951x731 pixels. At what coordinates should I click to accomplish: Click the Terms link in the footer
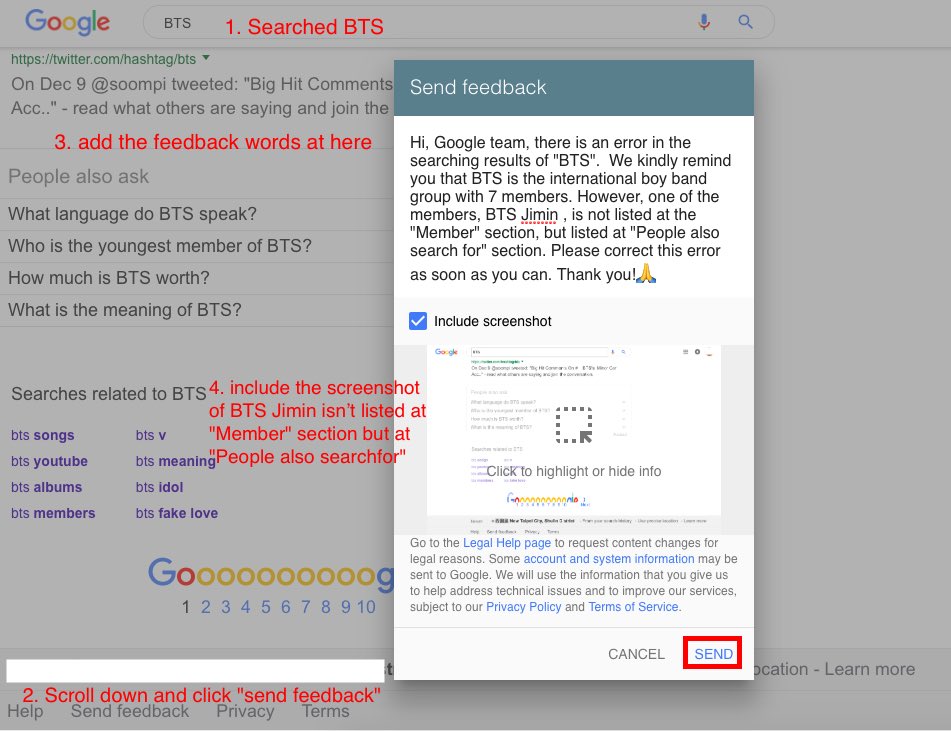click(326, 711)
